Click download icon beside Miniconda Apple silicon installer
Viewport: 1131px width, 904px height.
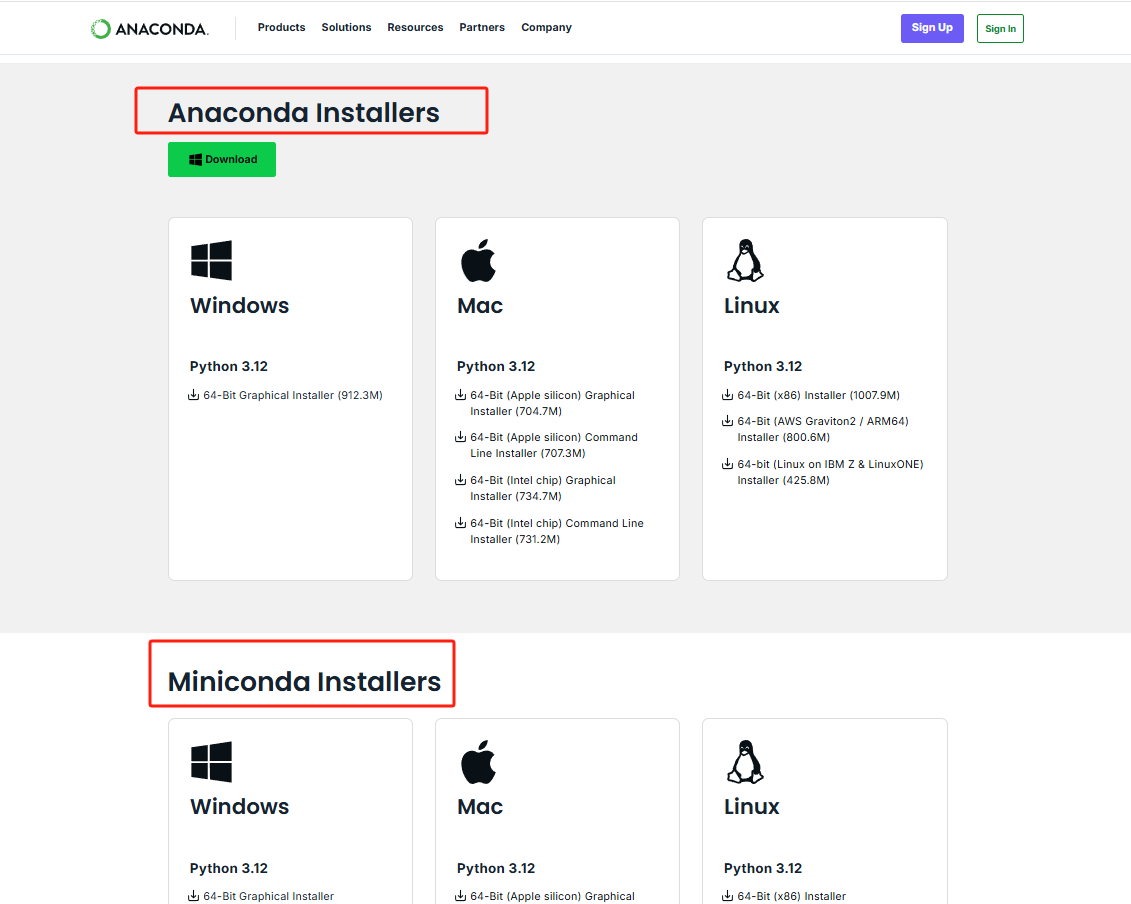point(460,896)
